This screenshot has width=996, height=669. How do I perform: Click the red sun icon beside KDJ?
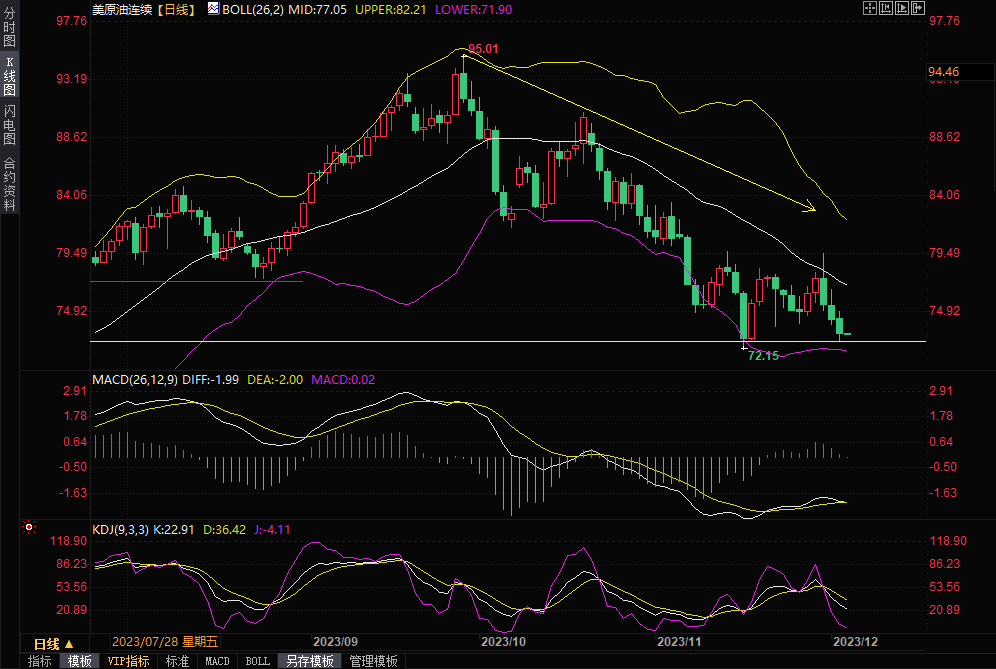29,526
